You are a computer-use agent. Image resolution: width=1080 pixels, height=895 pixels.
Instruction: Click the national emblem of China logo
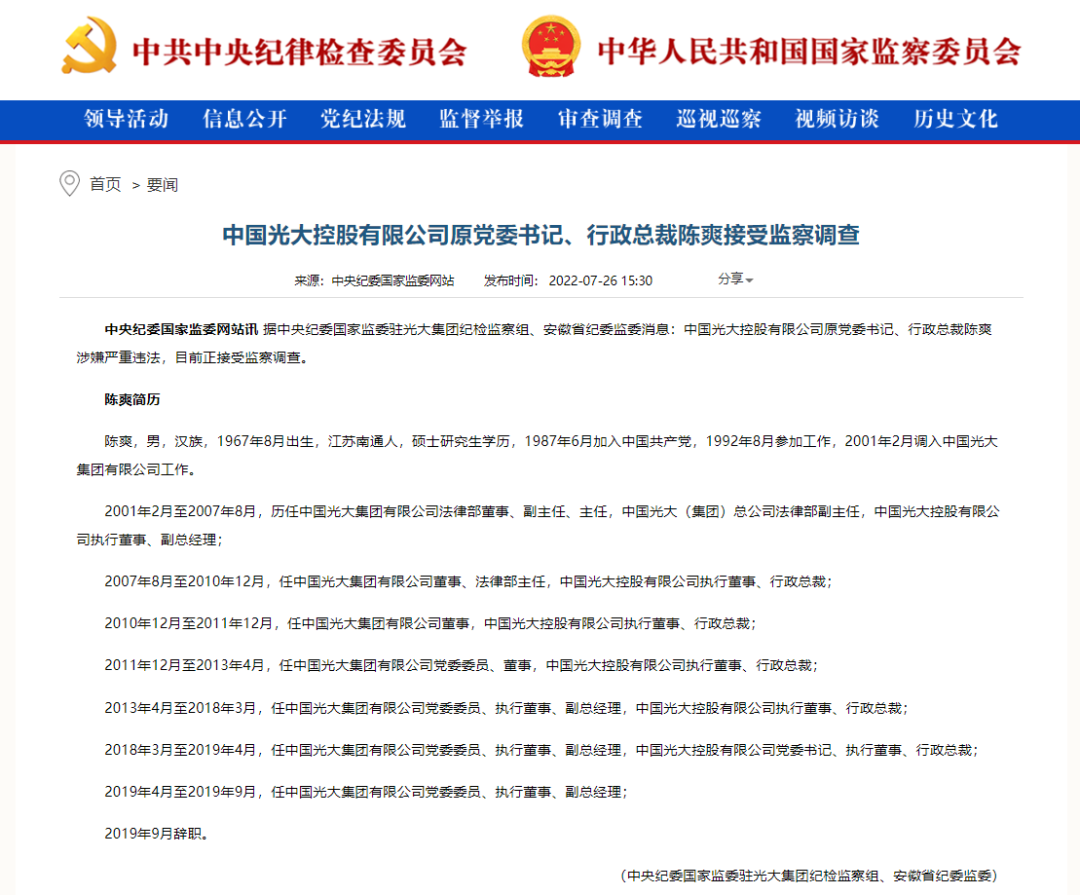click(x=550, y=46)
